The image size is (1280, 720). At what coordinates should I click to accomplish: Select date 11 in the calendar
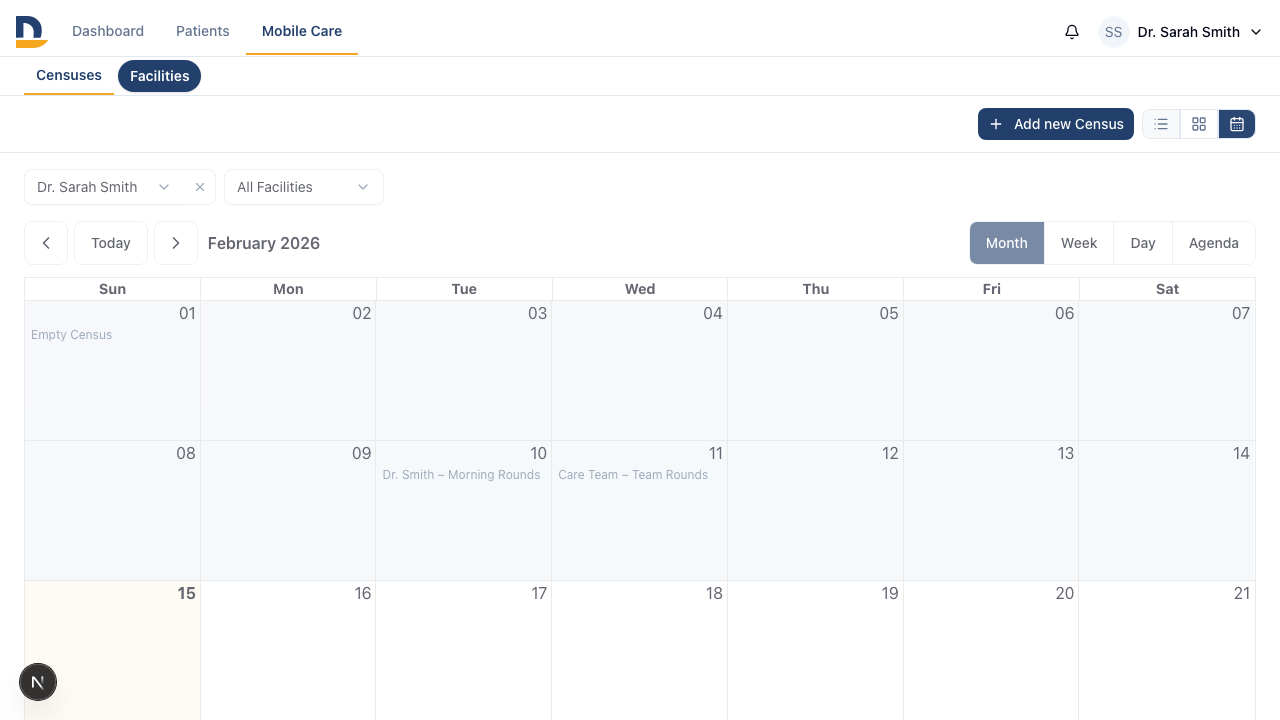coord(715,453)
